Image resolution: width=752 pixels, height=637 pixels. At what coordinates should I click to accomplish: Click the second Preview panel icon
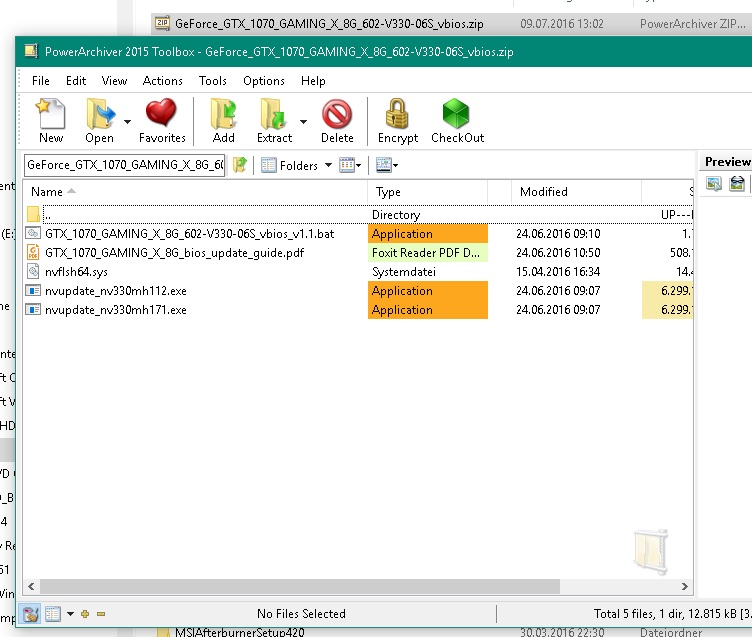pos(737,183)
